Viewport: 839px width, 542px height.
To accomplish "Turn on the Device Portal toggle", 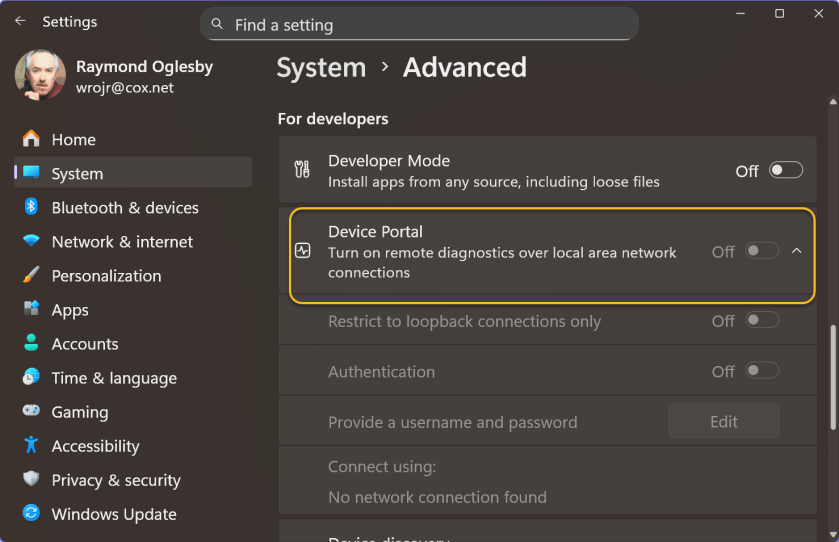I will [761, 251].
